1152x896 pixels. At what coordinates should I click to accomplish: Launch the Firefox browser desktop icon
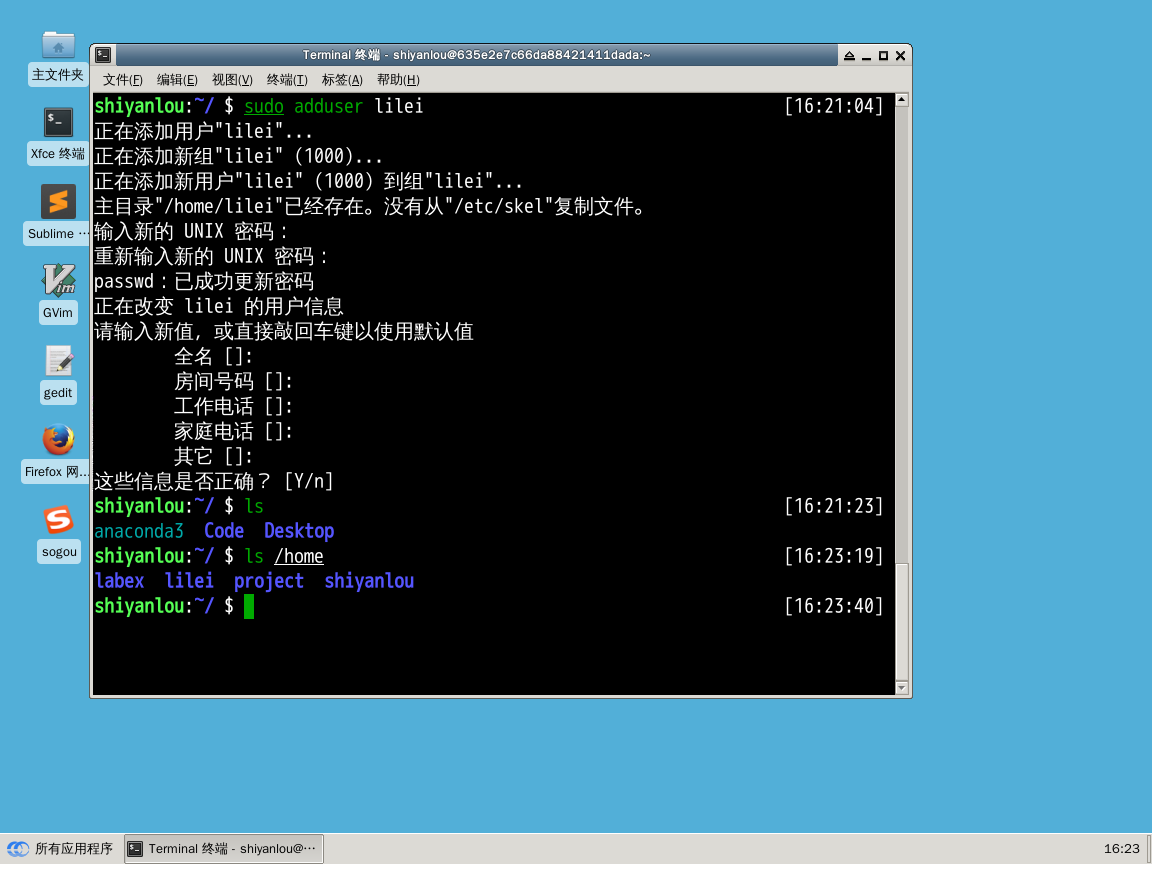point(58,440)
